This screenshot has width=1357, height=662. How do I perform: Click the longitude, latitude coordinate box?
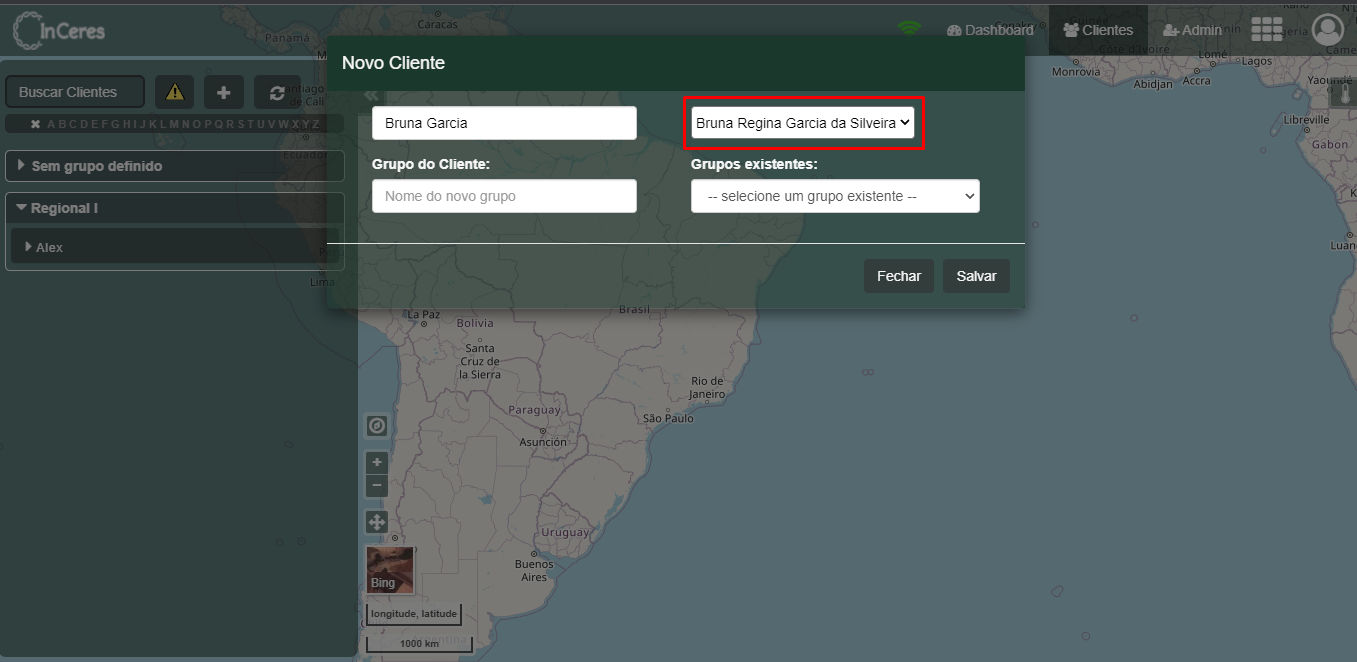(x=413, y=614)
